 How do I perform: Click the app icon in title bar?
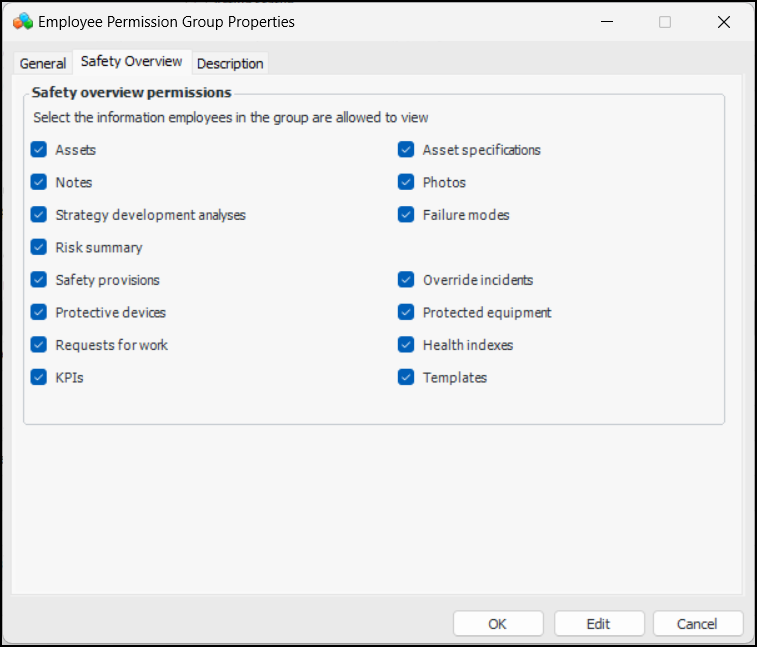click(x=23, y=21)
